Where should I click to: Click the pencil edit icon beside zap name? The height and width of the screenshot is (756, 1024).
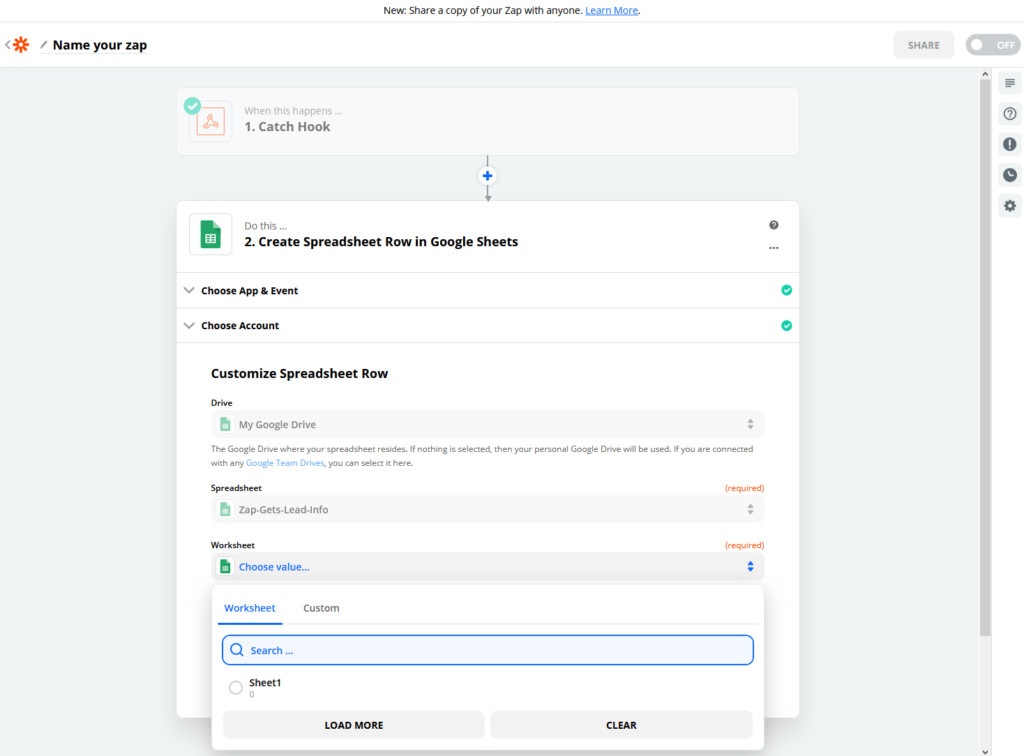44,45
